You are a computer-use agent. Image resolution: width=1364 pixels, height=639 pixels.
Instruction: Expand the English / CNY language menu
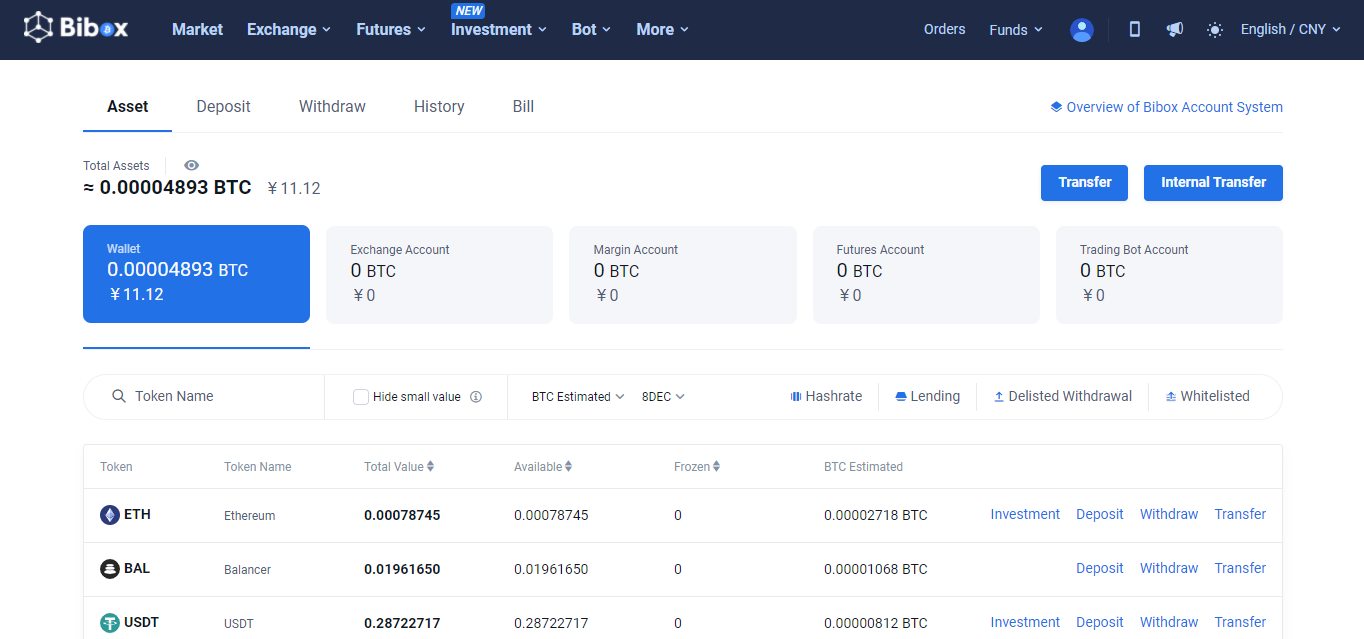pos(1290,30)
